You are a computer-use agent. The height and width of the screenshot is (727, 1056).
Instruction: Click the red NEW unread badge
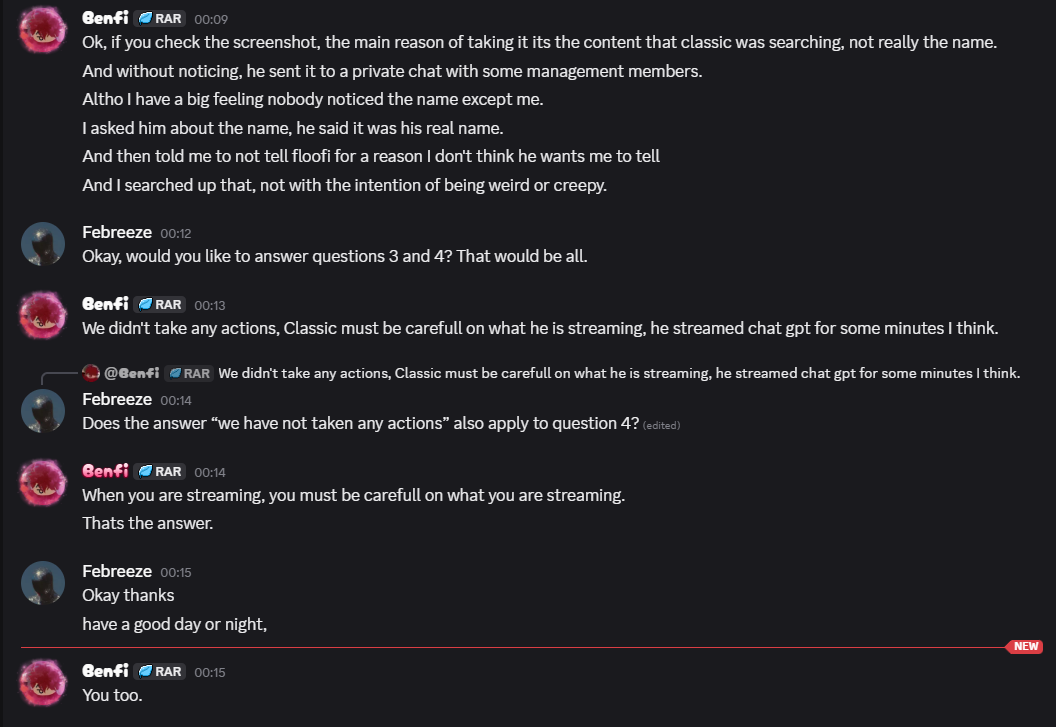(x=1026, y=647)
